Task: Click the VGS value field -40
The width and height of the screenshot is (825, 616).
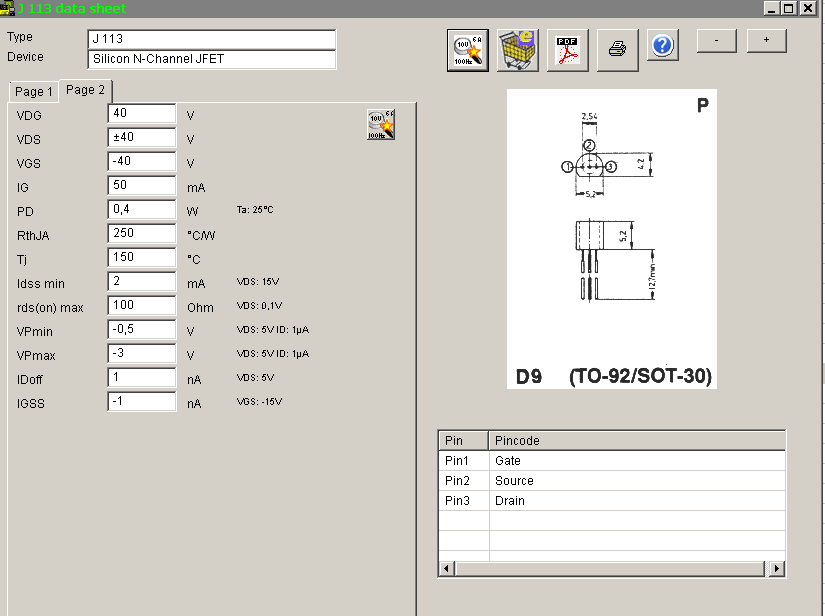Action: (142, 161)
